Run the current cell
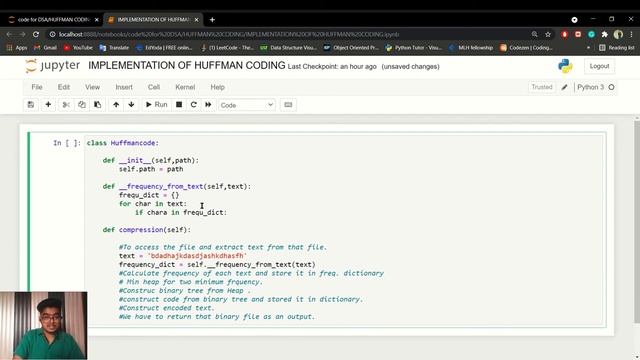The width and height of the screenshot is (640, 360). click(x=157, y=105)
